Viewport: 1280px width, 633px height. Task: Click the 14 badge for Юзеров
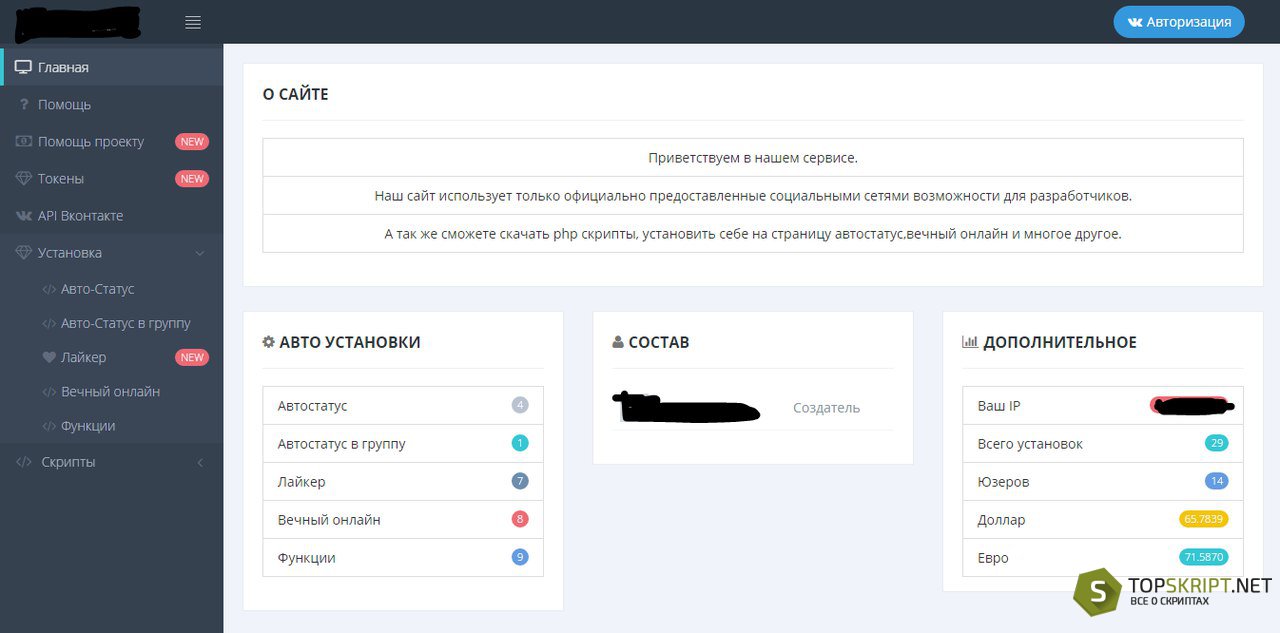1217,481
